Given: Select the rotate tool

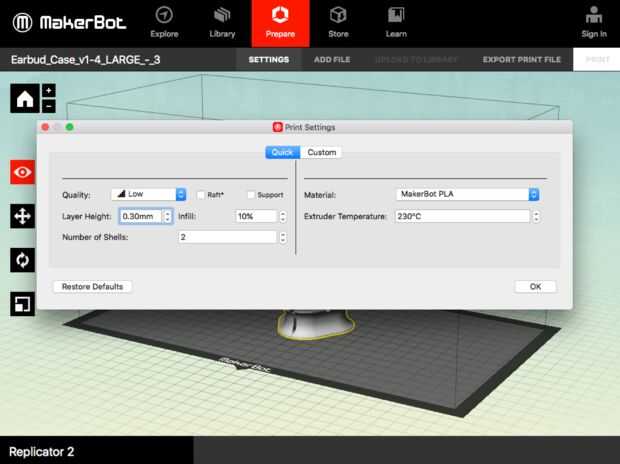Looking at the screenshot, I should (x=23, y=260).
